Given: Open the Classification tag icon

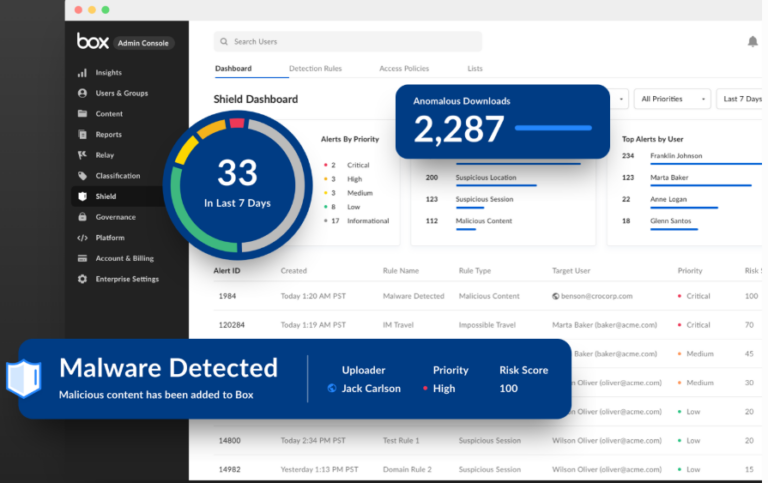Looking at the screenshot, I should click(x=82, y=175).
